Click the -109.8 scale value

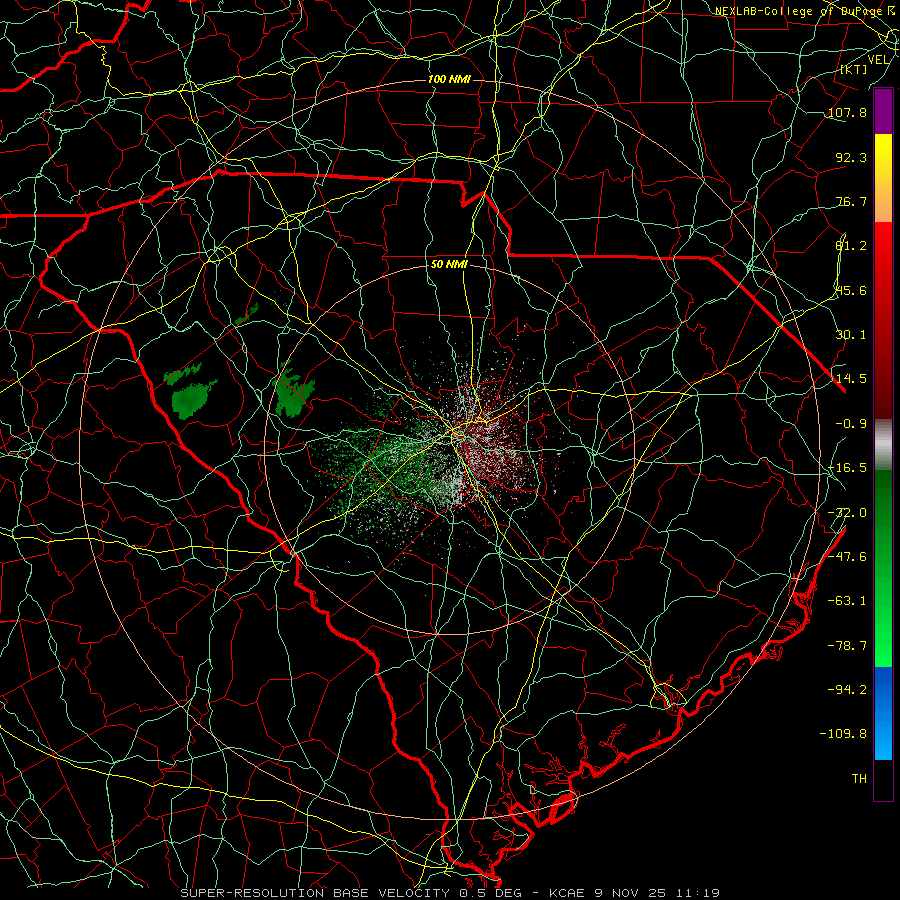[x=843, y=734]
